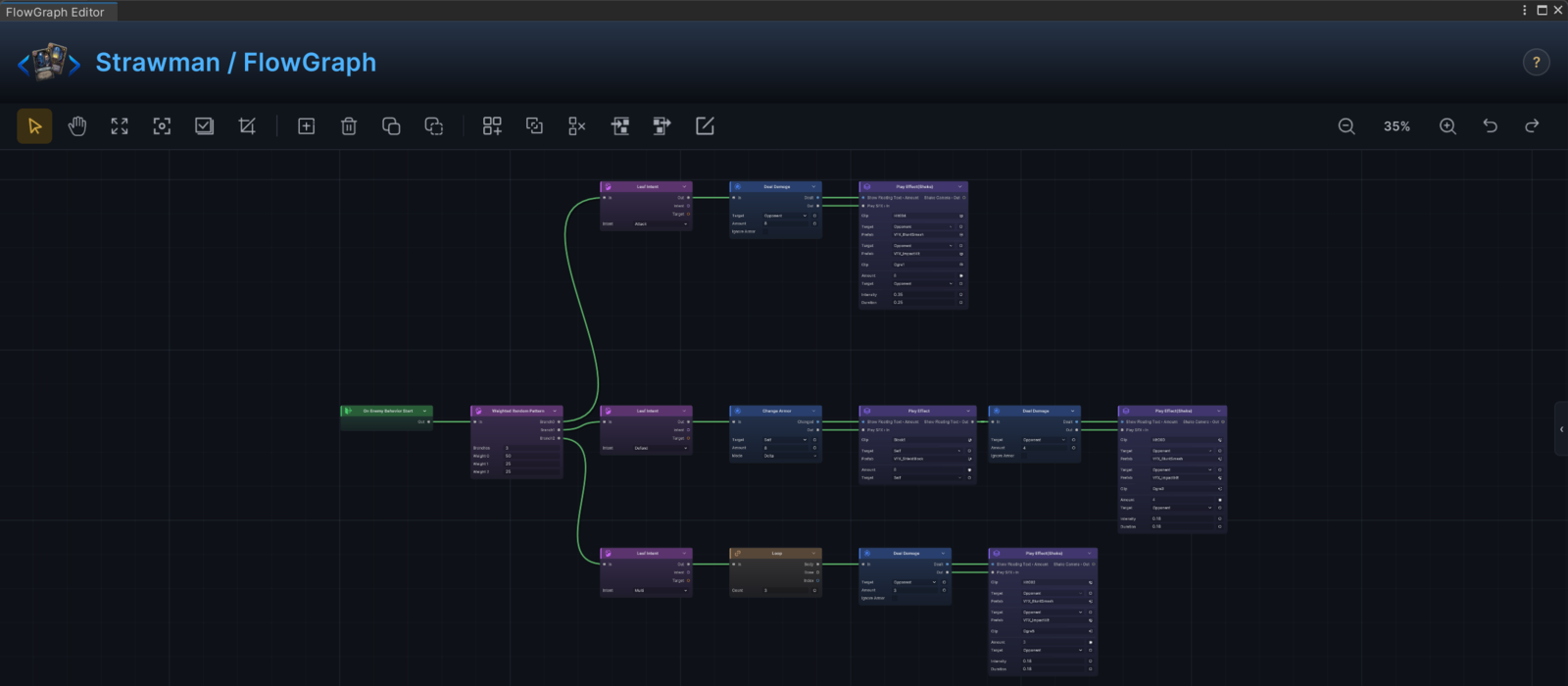The width and height of the screenshot is (1568, 686).
Task: Click the Weight 0 field showing 50
Action: pyautogui.click(x=531, y=456)
